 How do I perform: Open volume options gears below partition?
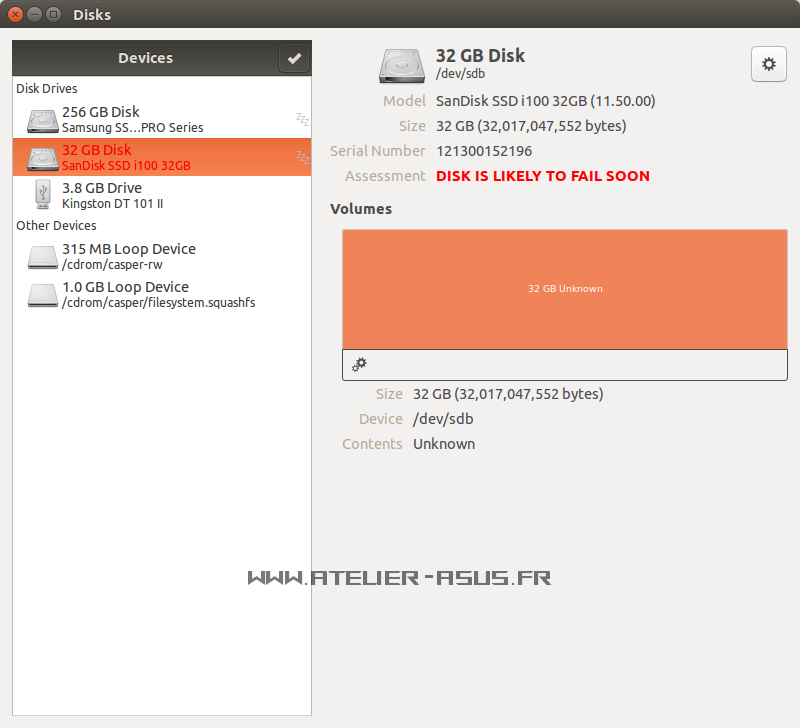click(360, 365)
